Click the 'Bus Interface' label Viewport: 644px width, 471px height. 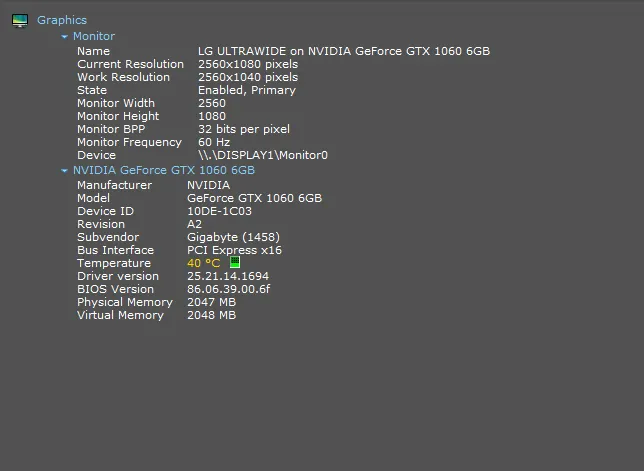(x=115, y=250)
